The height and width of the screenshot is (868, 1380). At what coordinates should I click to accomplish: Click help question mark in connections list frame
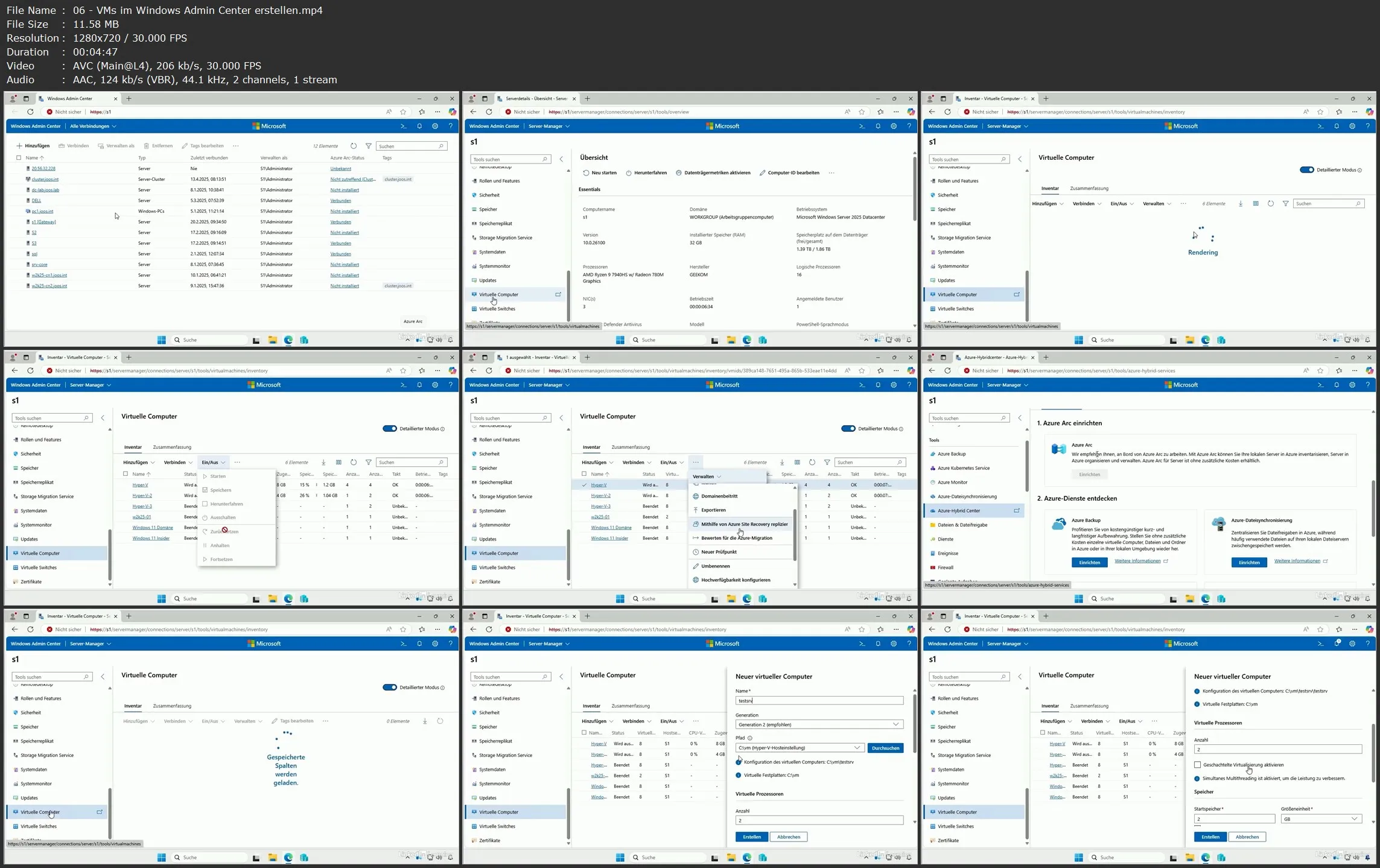(x=450, y=126)
